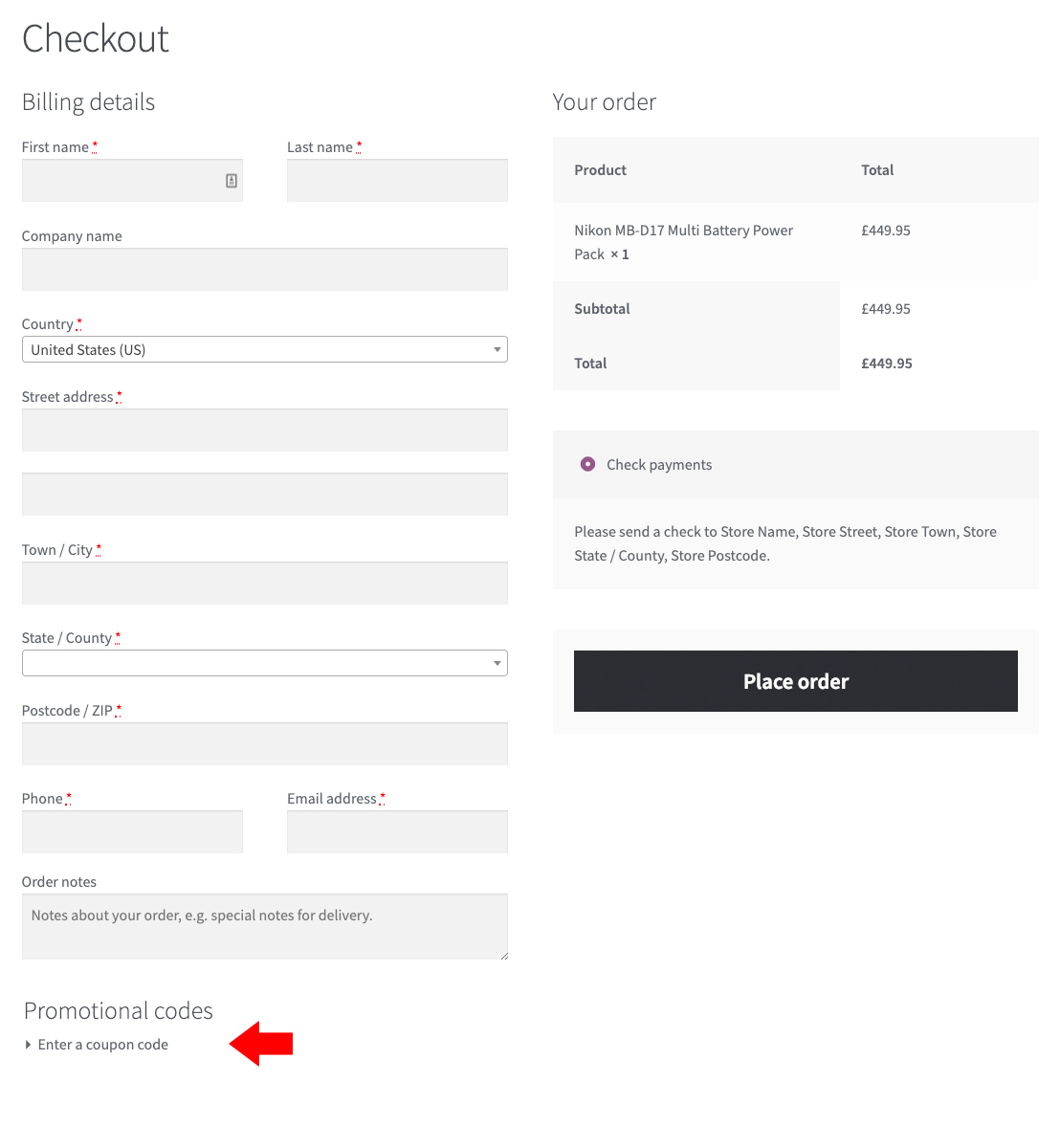Focus the First name input field
Screen dimensions: 1060x1148
pos(132,181)
